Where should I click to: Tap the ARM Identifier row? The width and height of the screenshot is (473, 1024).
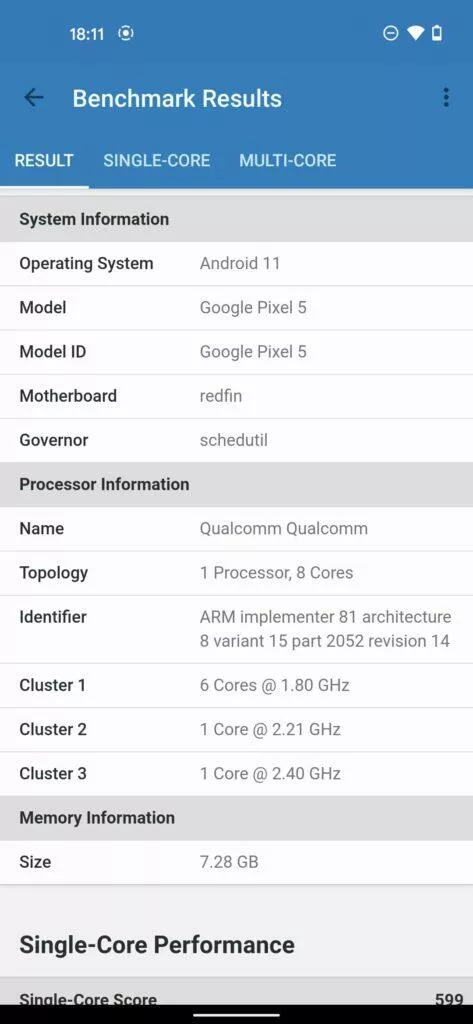pos(236,630)
